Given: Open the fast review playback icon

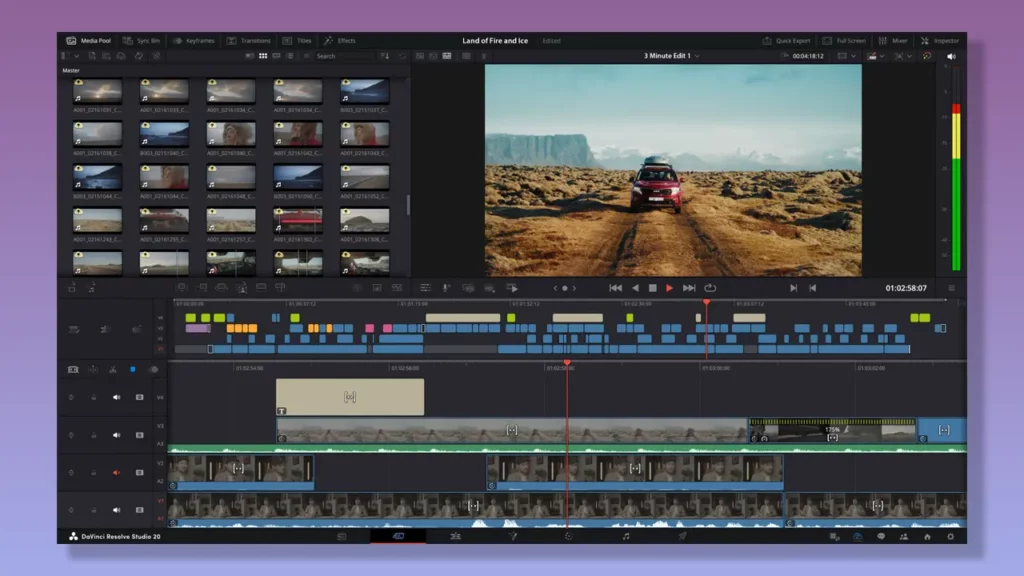Looking at the screenshot, I should [513, 288].
